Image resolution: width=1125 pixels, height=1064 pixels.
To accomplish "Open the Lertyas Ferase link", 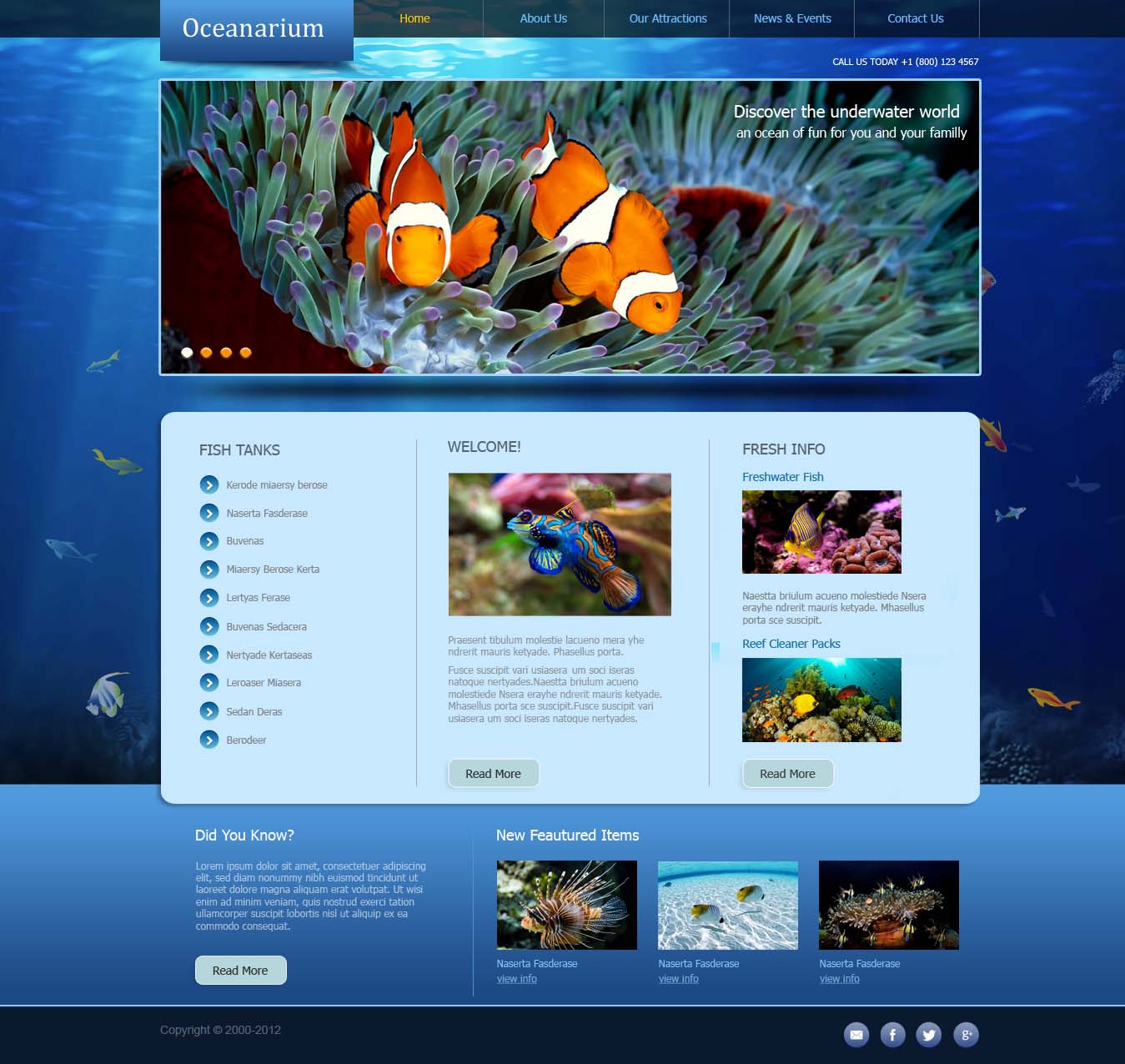I will pyautogui.click(x=259, y=598).
